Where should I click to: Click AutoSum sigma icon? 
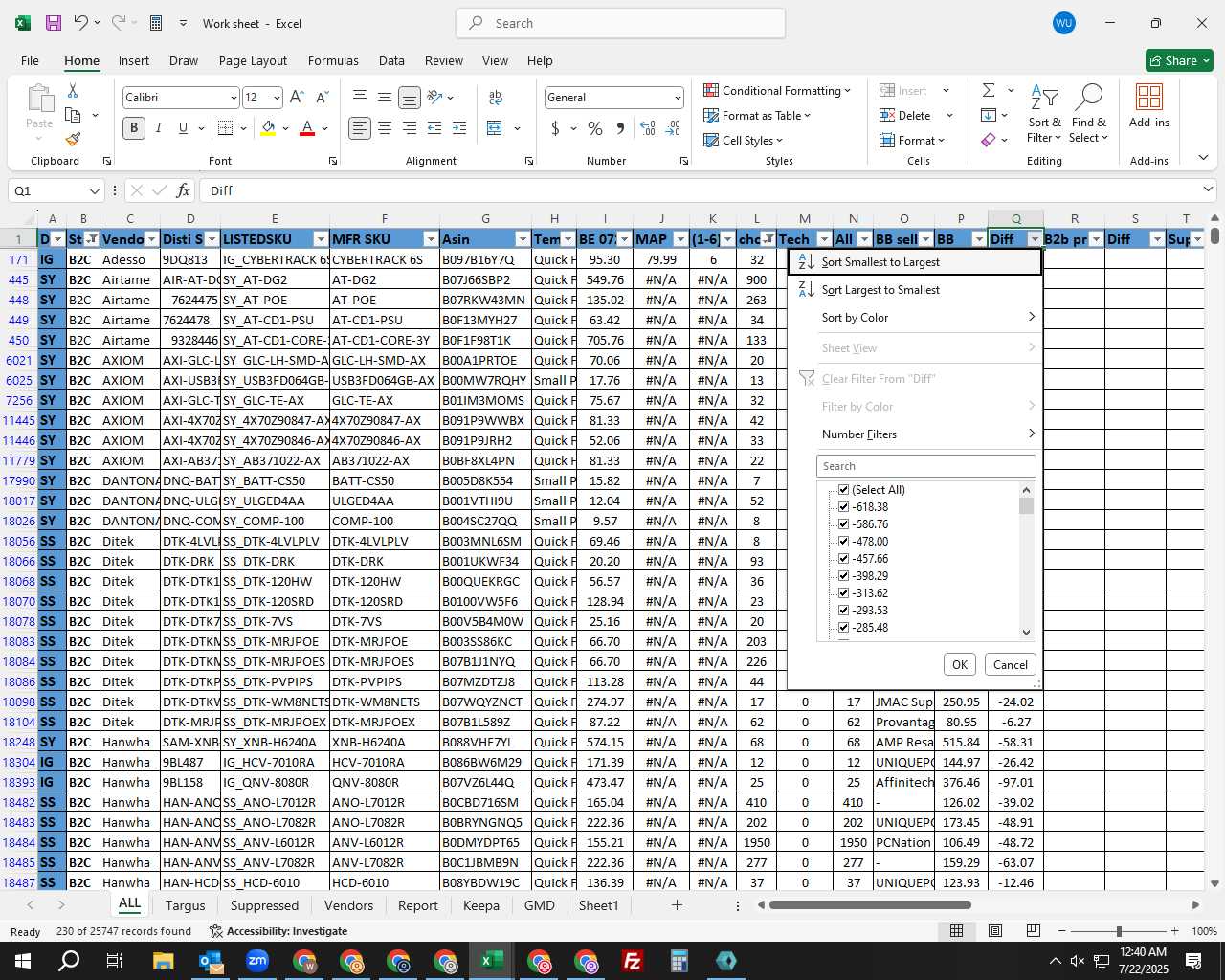pyautogui.click(x=989, y=90)
